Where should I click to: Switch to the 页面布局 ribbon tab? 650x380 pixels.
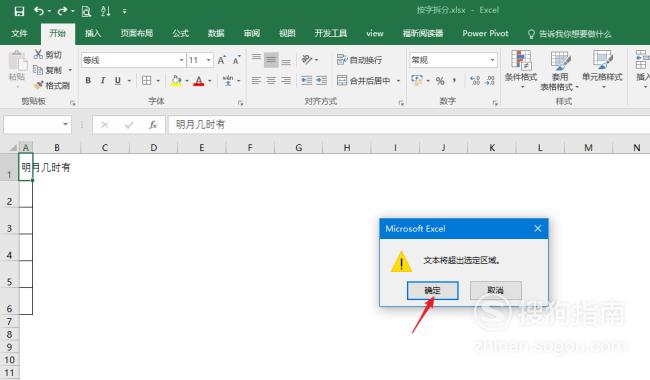coord(137,34)
